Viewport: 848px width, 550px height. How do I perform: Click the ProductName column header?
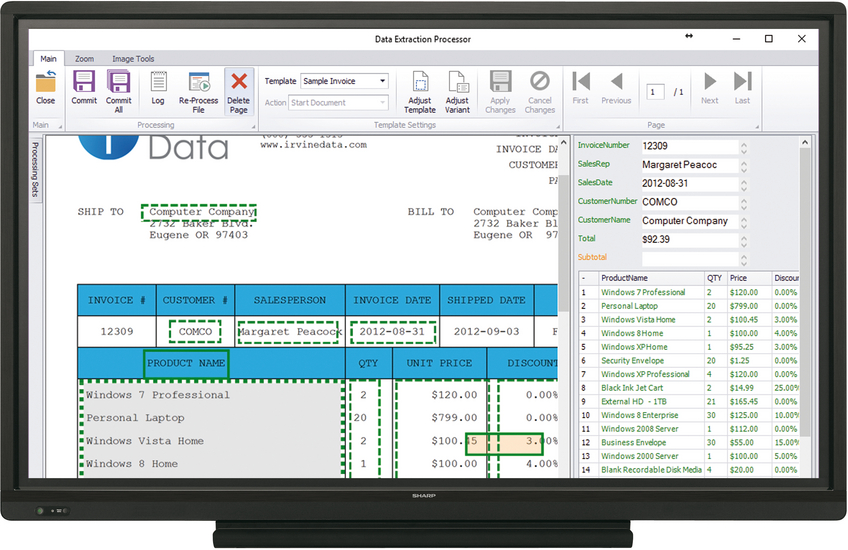pyautogui.click(x=651, y=278)
